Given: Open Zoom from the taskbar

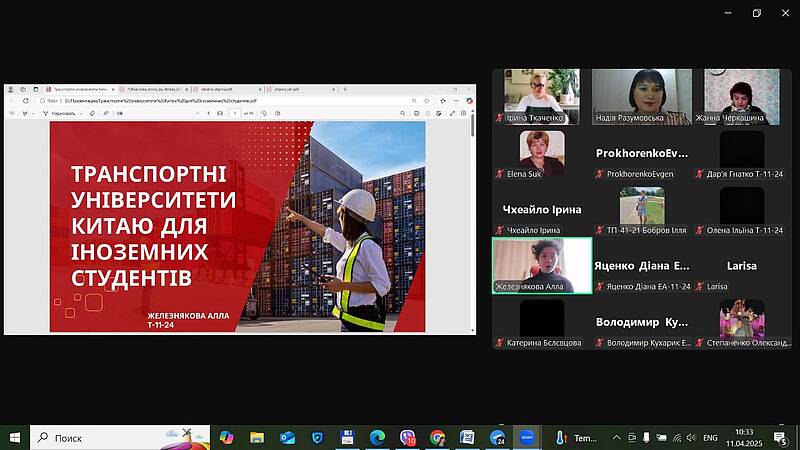Looking at the screenshot, I should click(x=527, y=438).
